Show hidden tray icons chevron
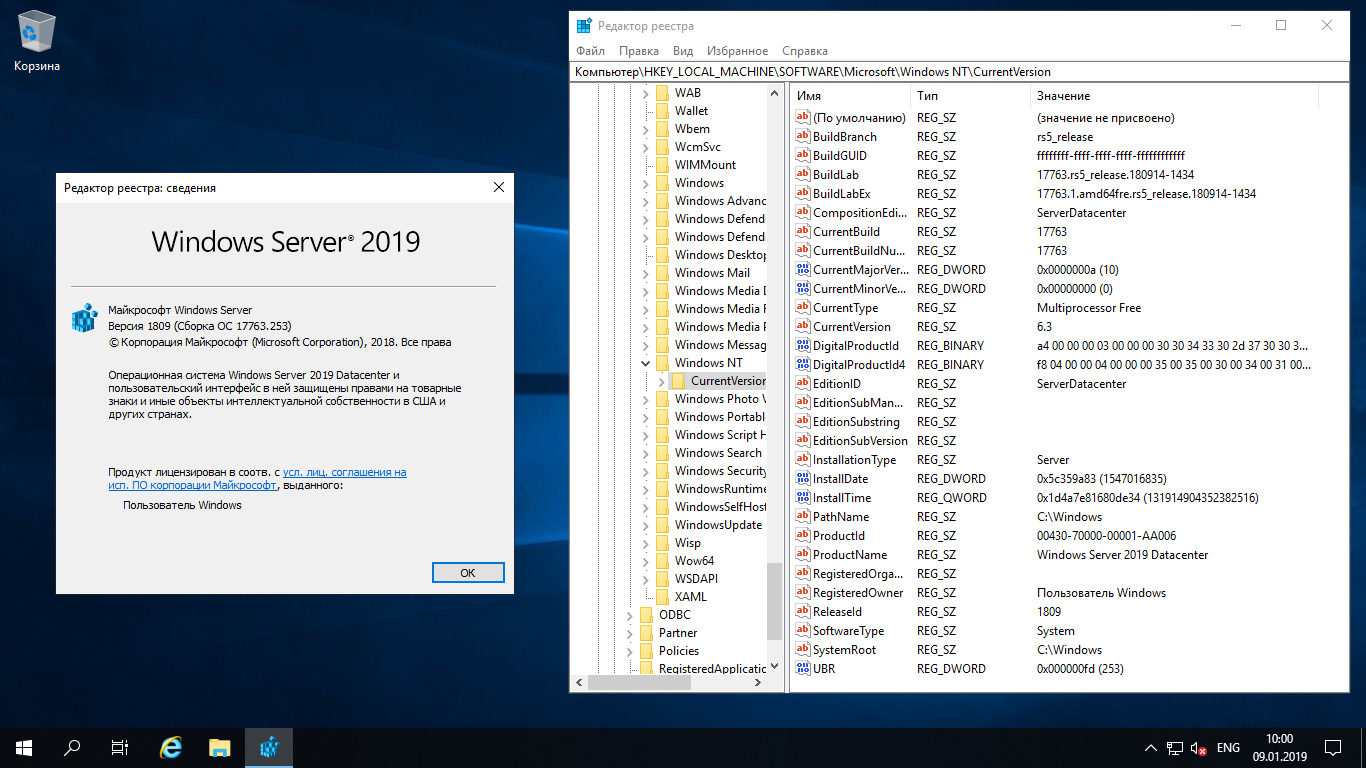 1150,748
